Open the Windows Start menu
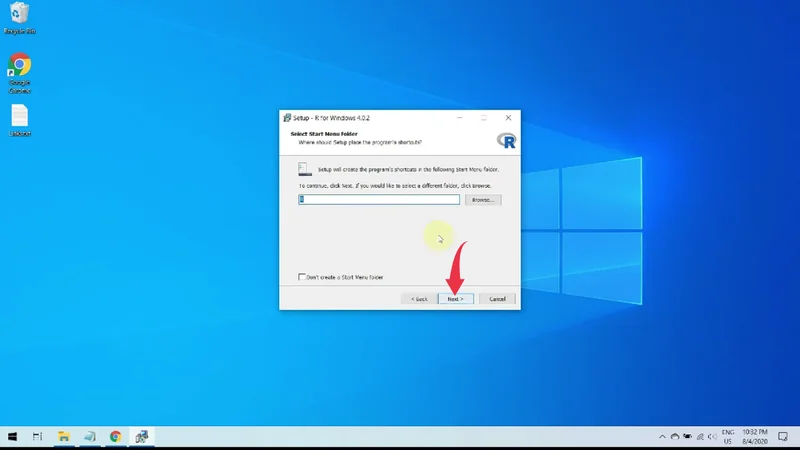The width and height of the screenshot is (800, 450). pyautogui.click(x=13, y=437)
